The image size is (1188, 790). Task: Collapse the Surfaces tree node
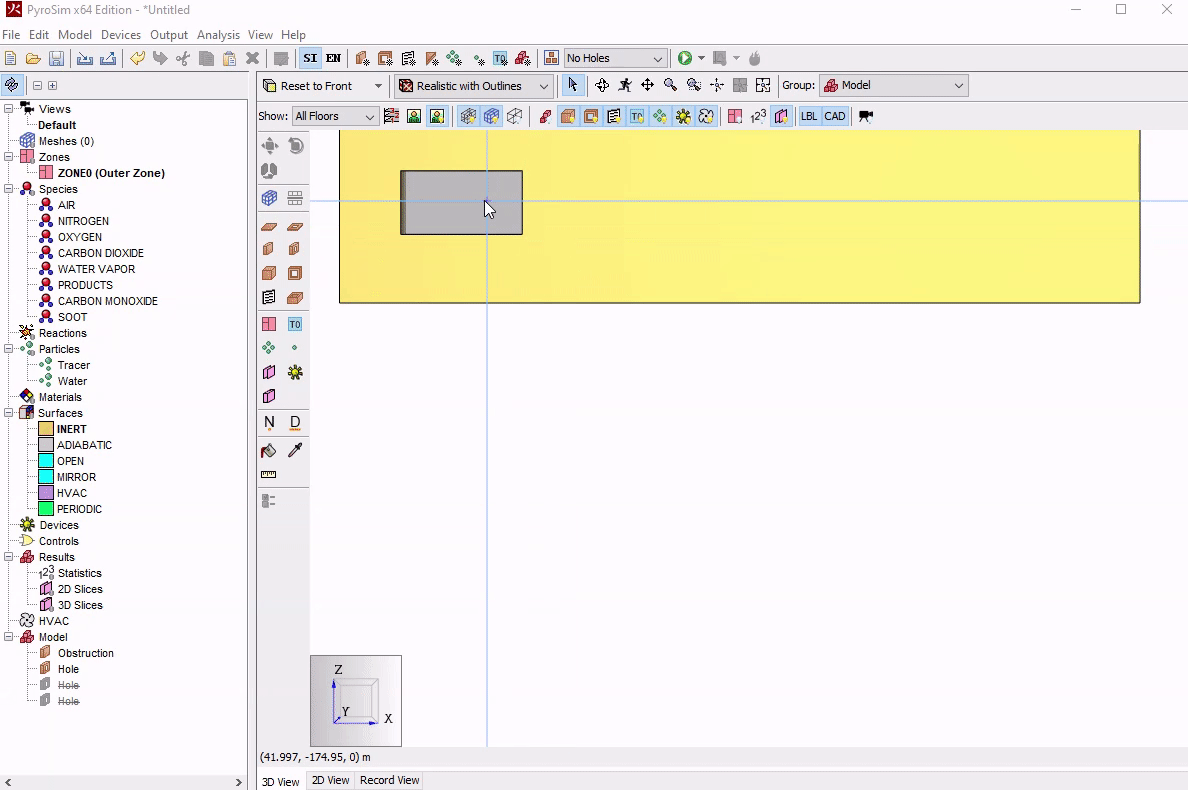[9, 413]
